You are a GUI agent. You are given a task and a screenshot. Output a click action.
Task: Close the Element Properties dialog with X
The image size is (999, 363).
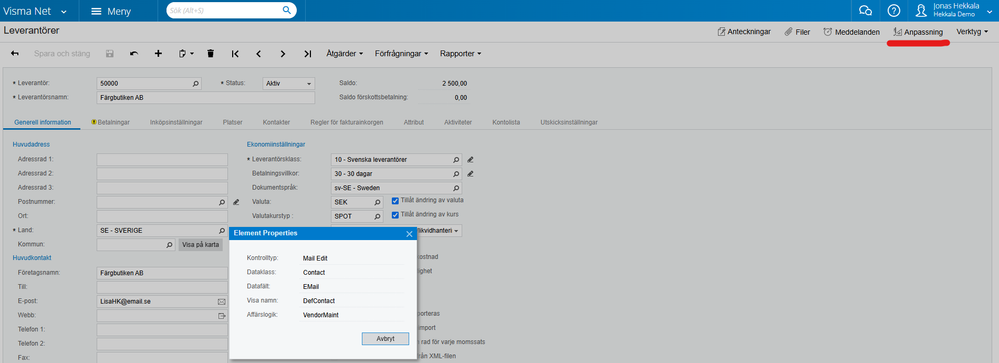pos(409,233)
